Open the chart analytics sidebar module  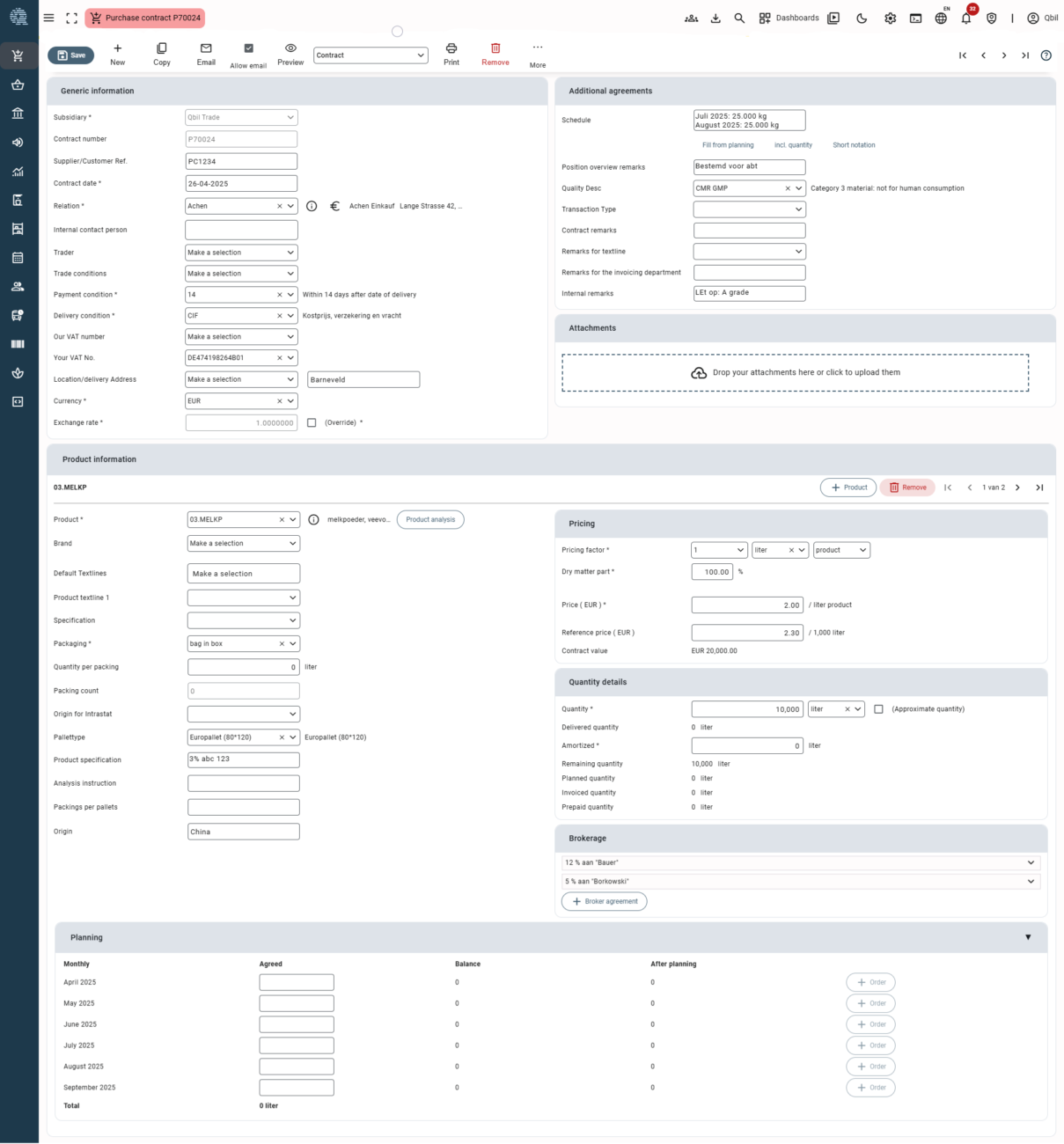(x=18, y=172)
